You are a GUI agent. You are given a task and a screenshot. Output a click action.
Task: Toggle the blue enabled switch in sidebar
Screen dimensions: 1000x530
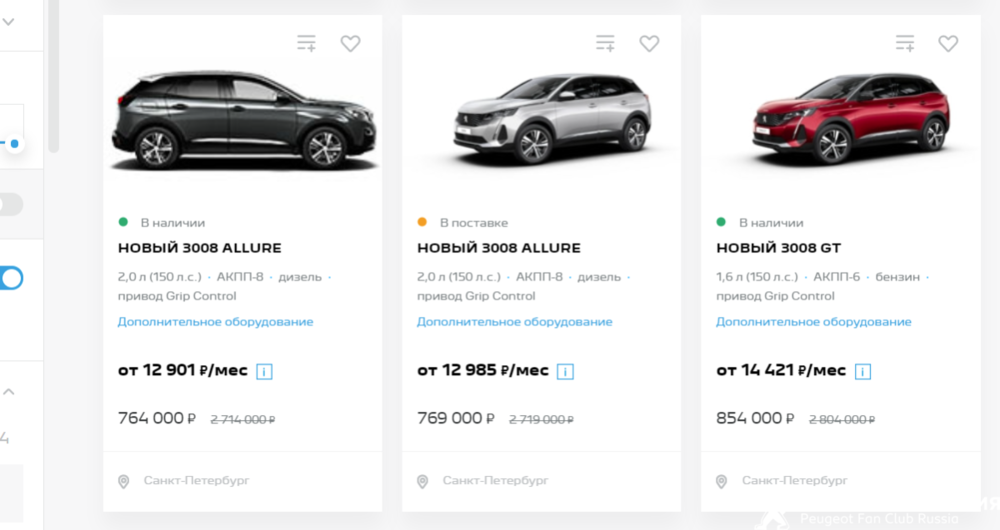point(12,278)
